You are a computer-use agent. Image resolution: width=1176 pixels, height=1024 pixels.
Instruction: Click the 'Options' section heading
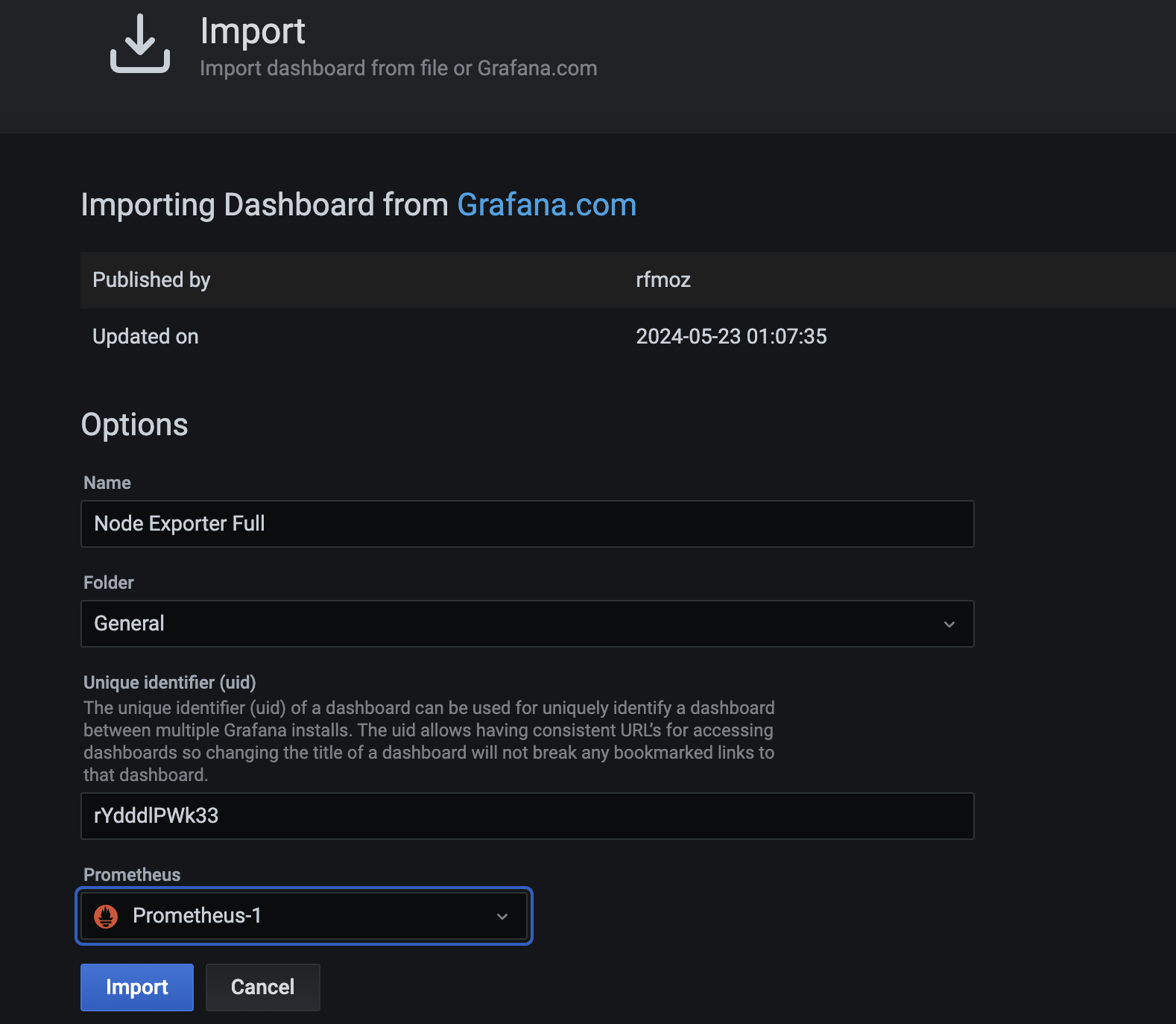[x=134, y=425]
